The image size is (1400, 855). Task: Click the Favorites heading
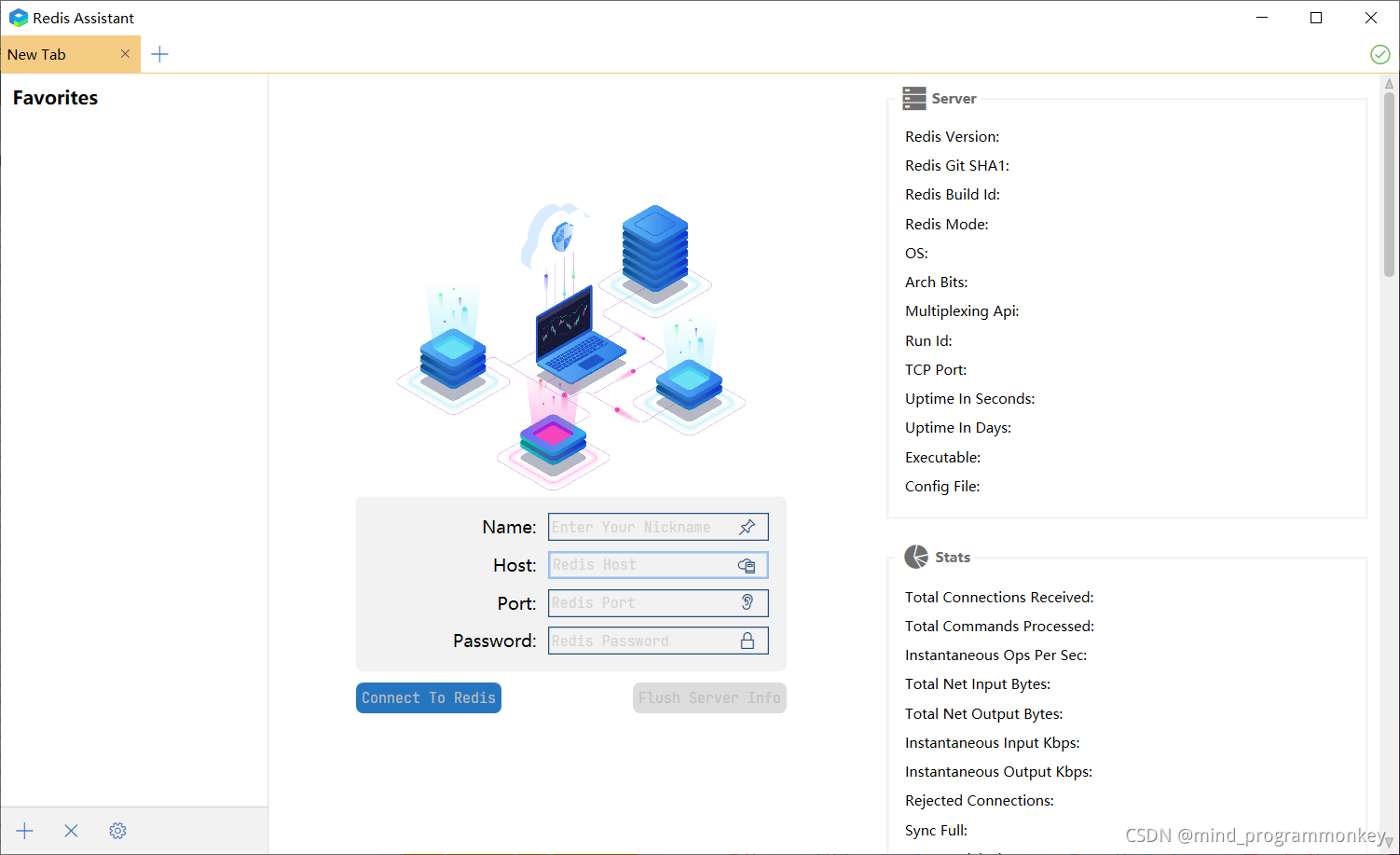pos(55,98)
